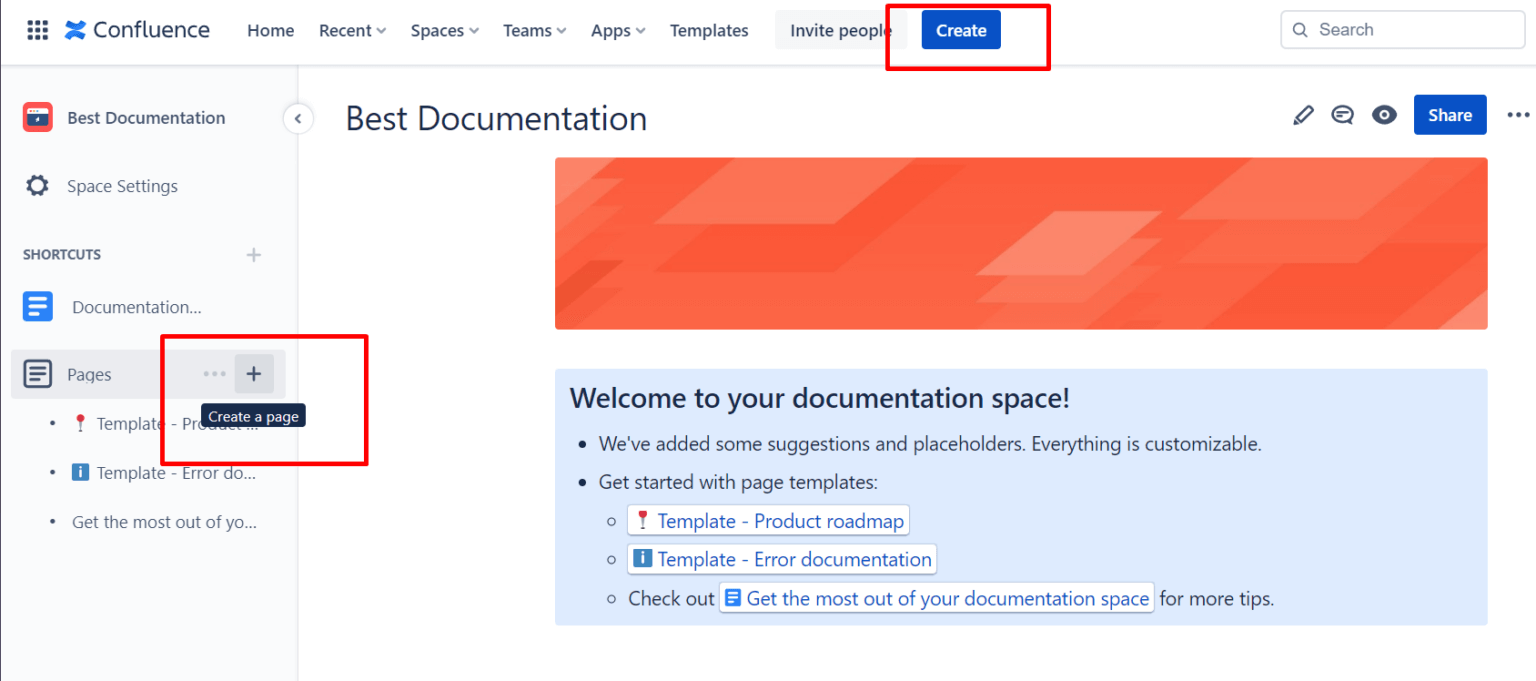Open more actions with the ellipsis icon

(1518, 114)
